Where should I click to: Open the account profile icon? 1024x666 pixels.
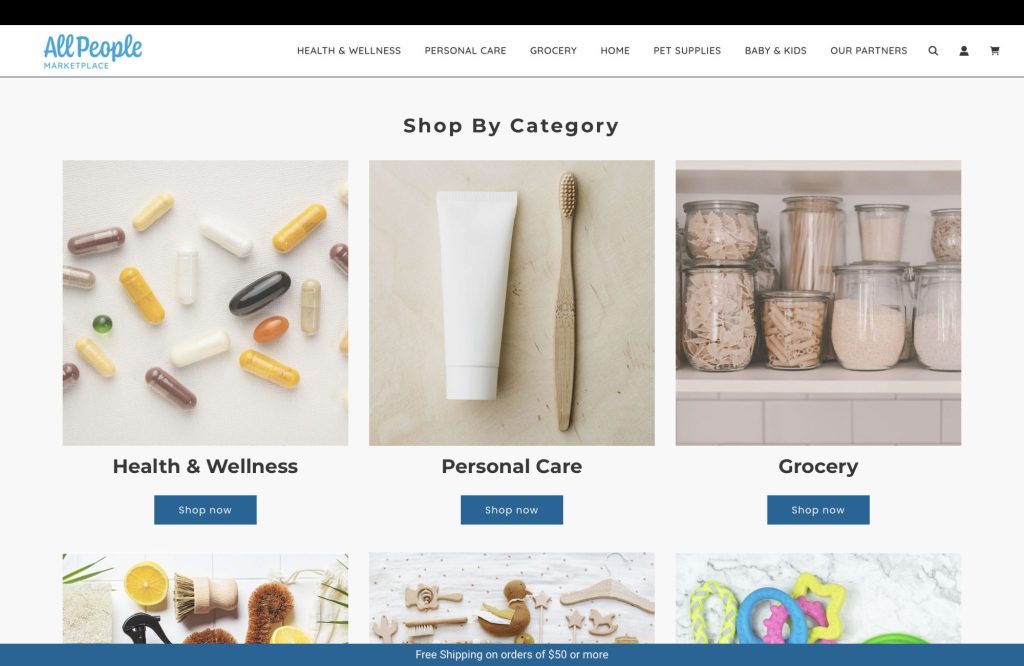coord(963,51)
